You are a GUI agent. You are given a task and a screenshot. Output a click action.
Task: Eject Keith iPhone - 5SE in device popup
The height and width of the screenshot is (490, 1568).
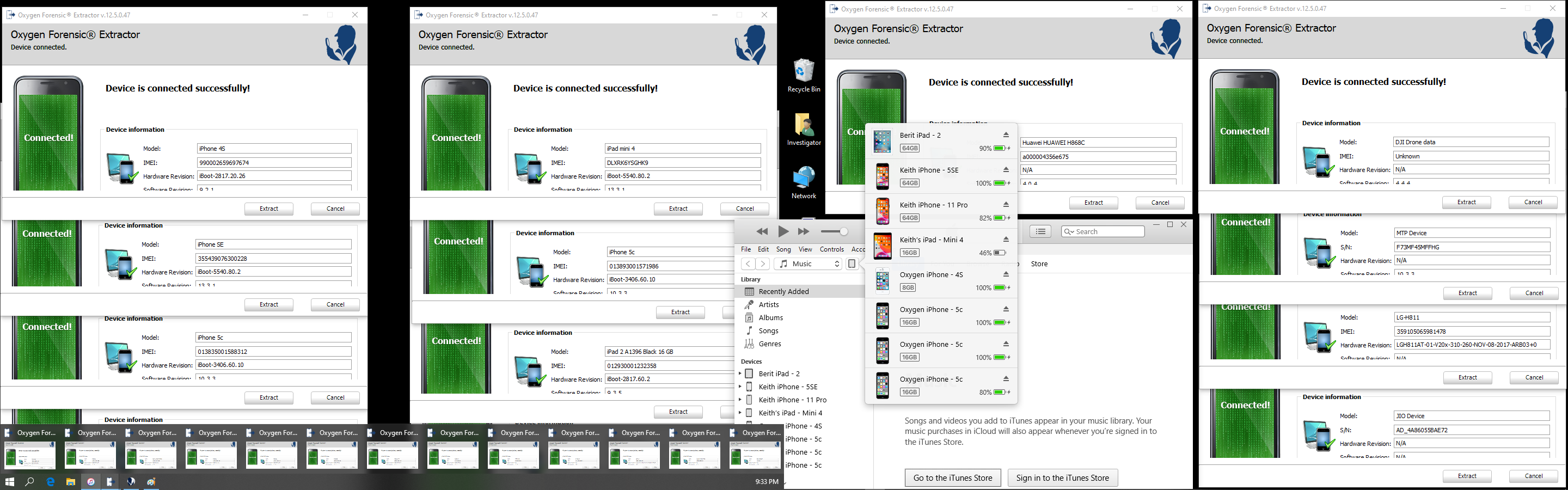pos(1006,170)
